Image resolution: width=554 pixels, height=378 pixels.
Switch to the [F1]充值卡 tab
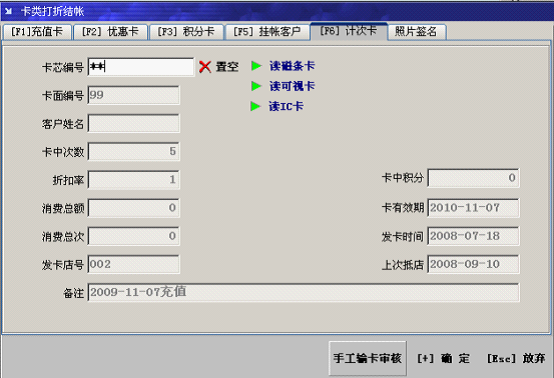37,32
